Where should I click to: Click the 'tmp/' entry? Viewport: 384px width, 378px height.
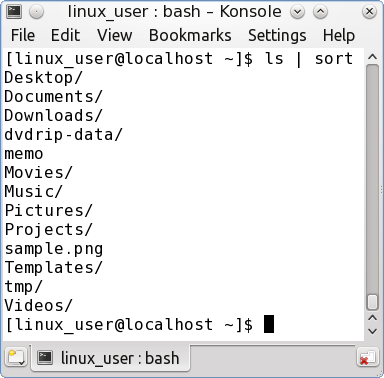coord(23,287)
